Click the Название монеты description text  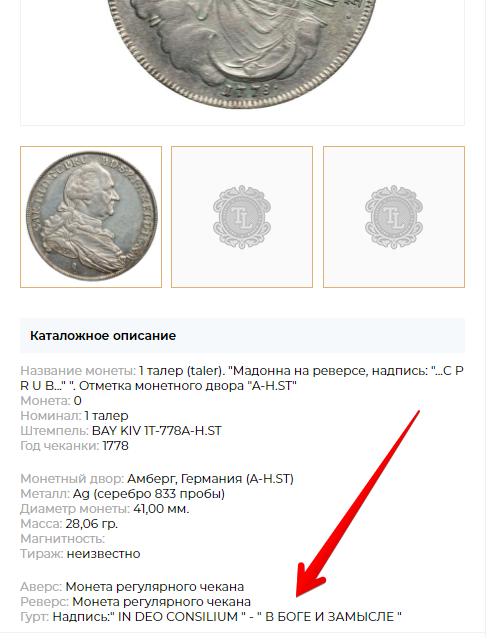point(242,378)
